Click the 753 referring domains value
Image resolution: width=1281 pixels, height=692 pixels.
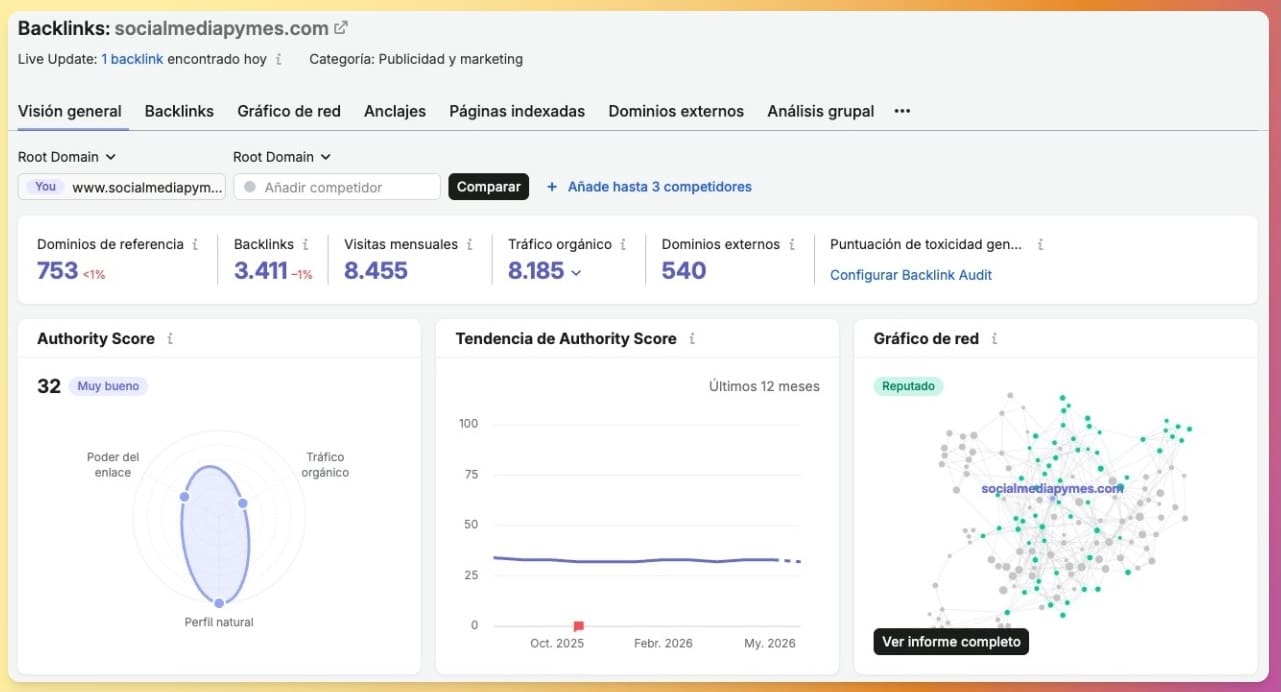click(57, 271)
